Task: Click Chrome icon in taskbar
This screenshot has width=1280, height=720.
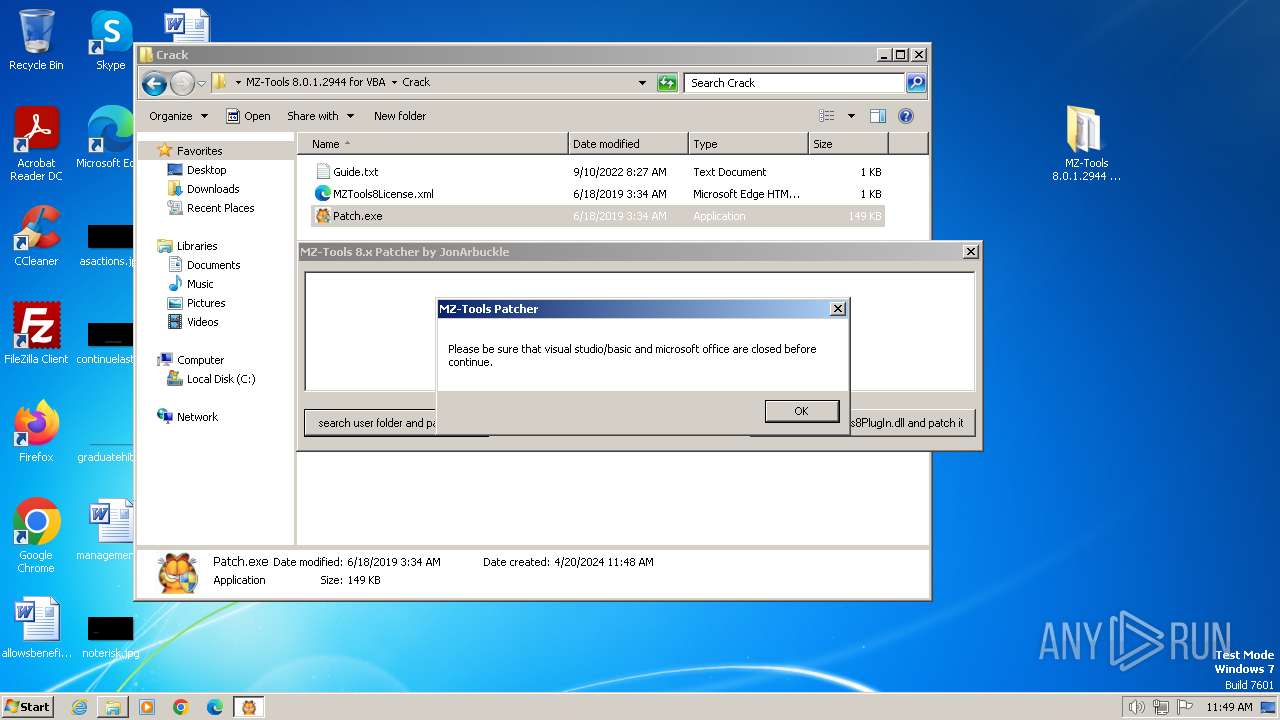Action: pyautogui.click(x=181, y=707)
